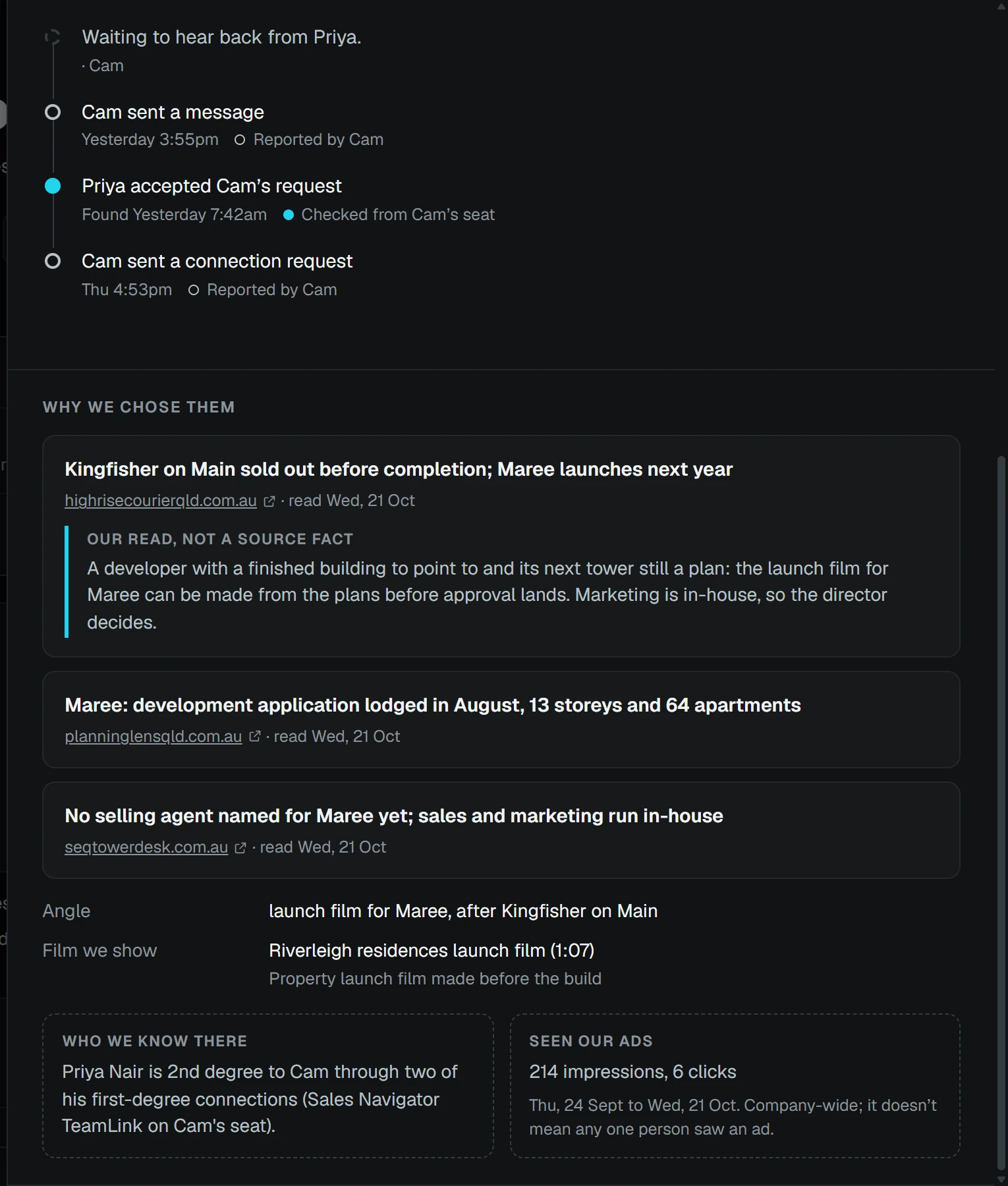Click the Seen Our Ads stats box
1008x1186 pixels.
735,1086
